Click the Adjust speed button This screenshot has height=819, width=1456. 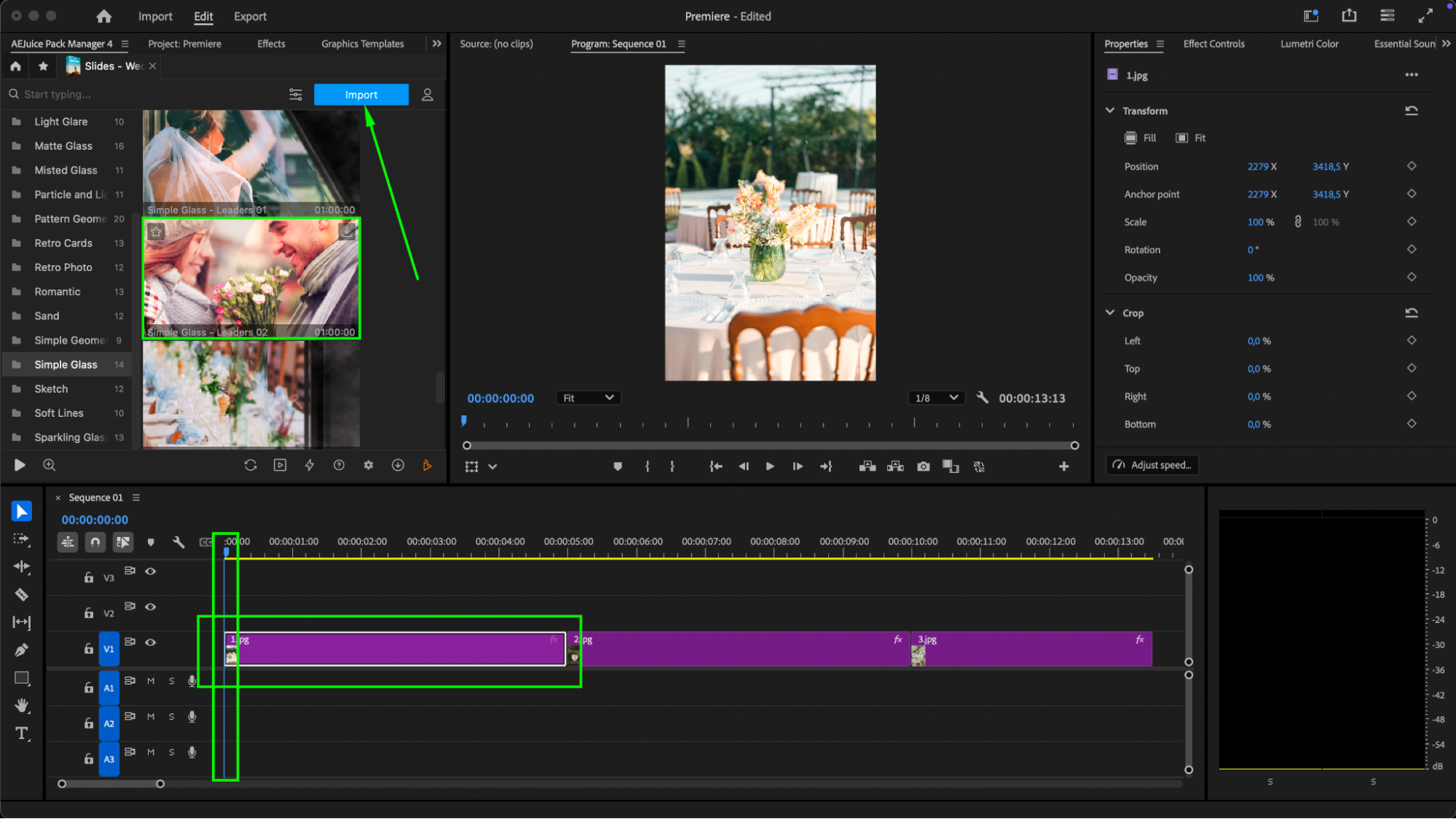click(1152, 465)
